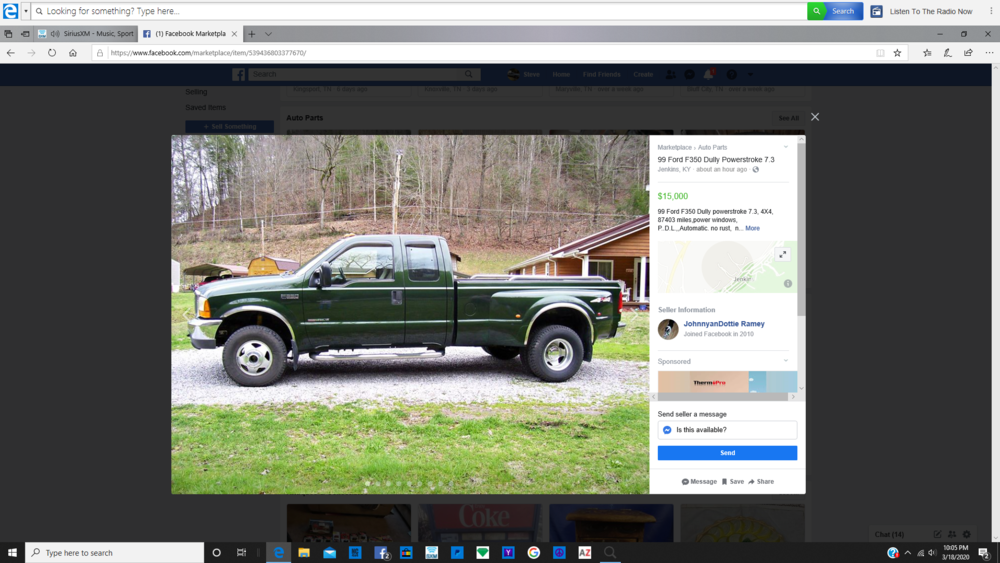The width and height of the screenshot is (1000, 563).
Task: Expand the map to full view
Action: point(783,254)
